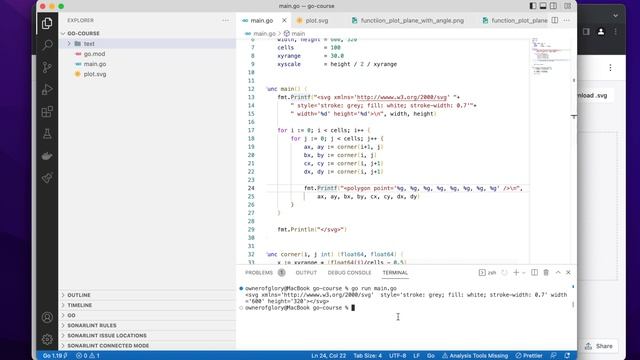The image size is (640, 360).
Task: Open plot.svg in the explorer
Action: 95,74
